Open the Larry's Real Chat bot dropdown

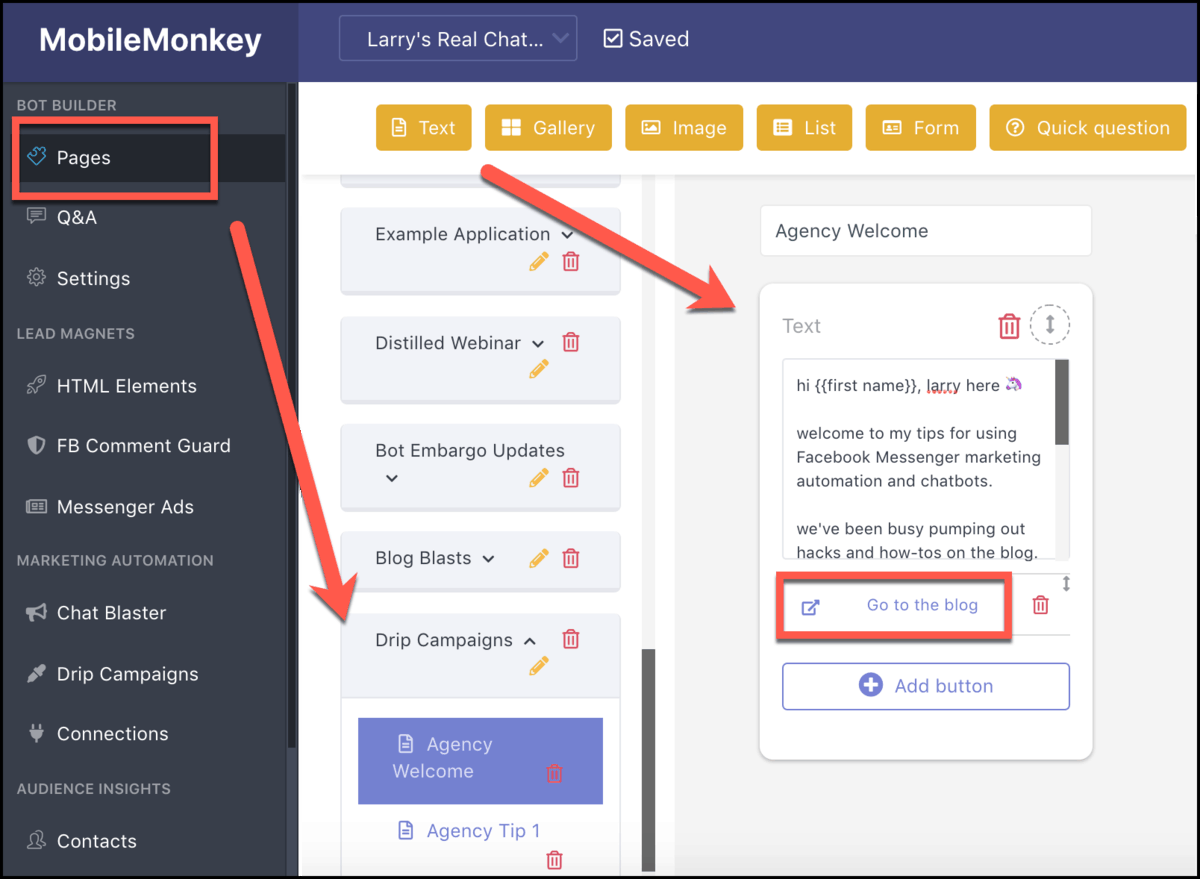[458, 39]
